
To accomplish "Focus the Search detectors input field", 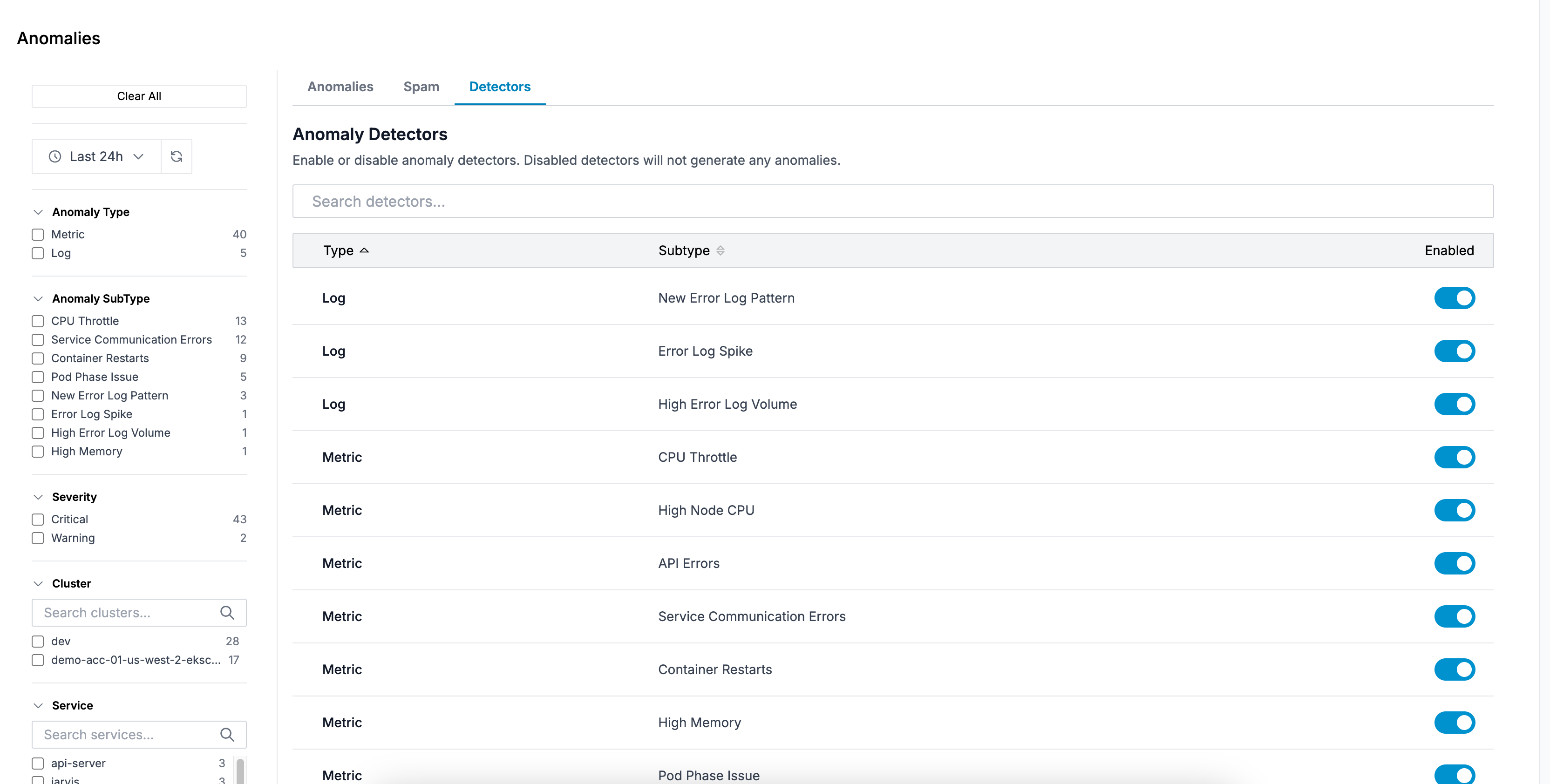I will pyautogui.click(x=892, y=202).
